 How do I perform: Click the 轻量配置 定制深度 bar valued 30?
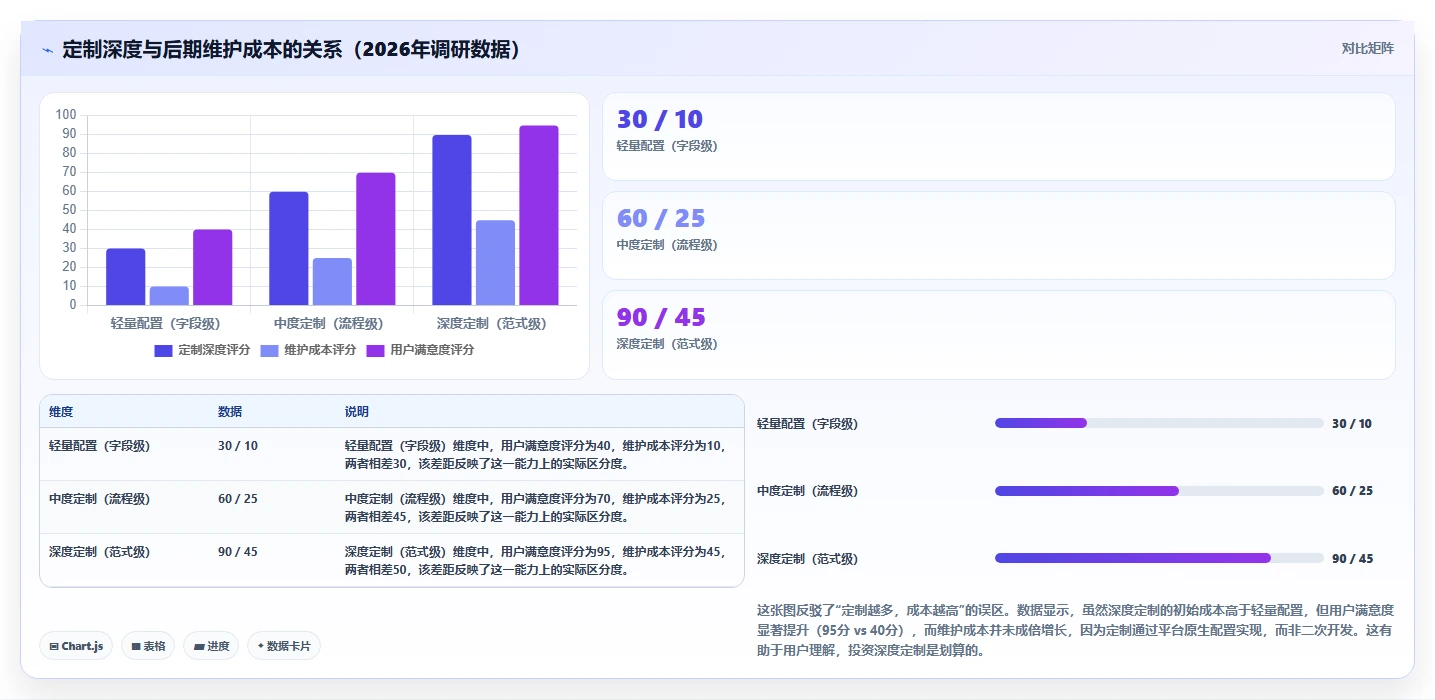click(x=126, y=277)
